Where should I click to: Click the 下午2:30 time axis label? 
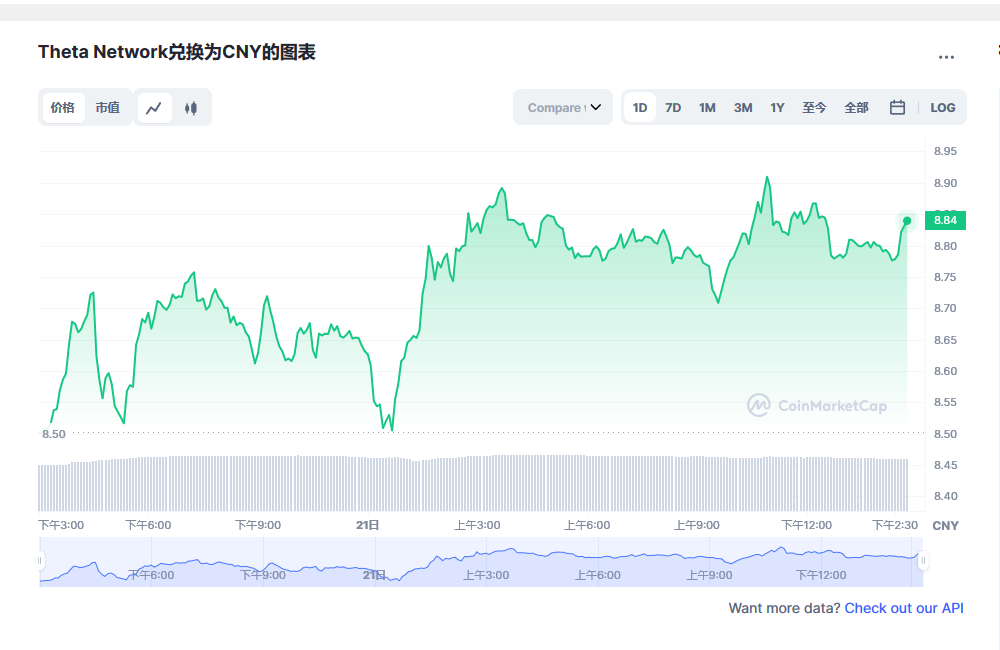(895, 525)
